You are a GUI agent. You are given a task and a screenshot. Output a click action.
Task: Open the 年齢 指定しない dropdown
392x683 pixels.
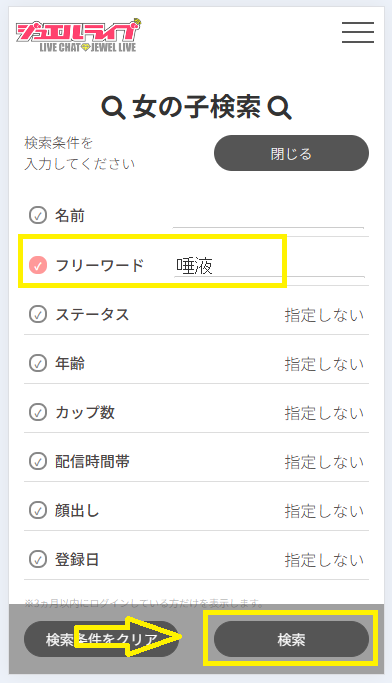click(324, 363)
